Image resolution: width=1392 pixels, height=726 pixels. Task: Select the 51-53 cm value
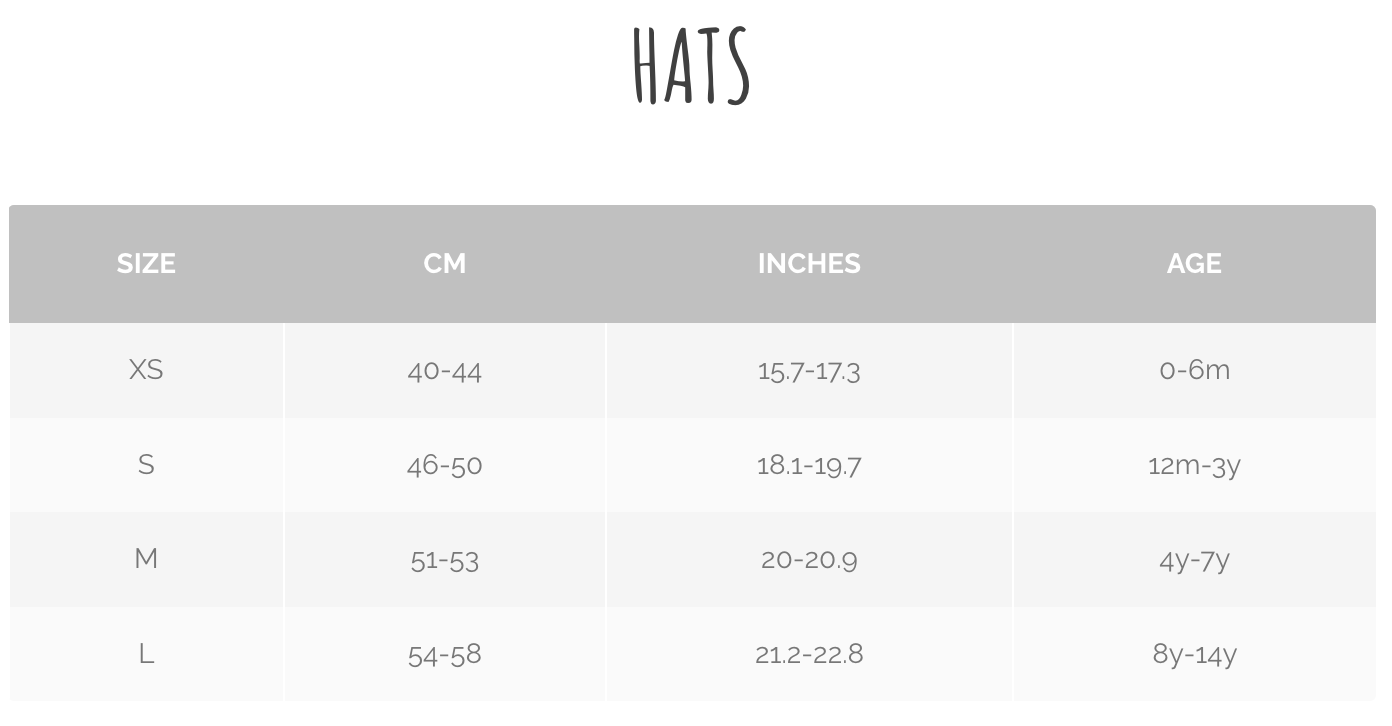click(x=444, y=560)
